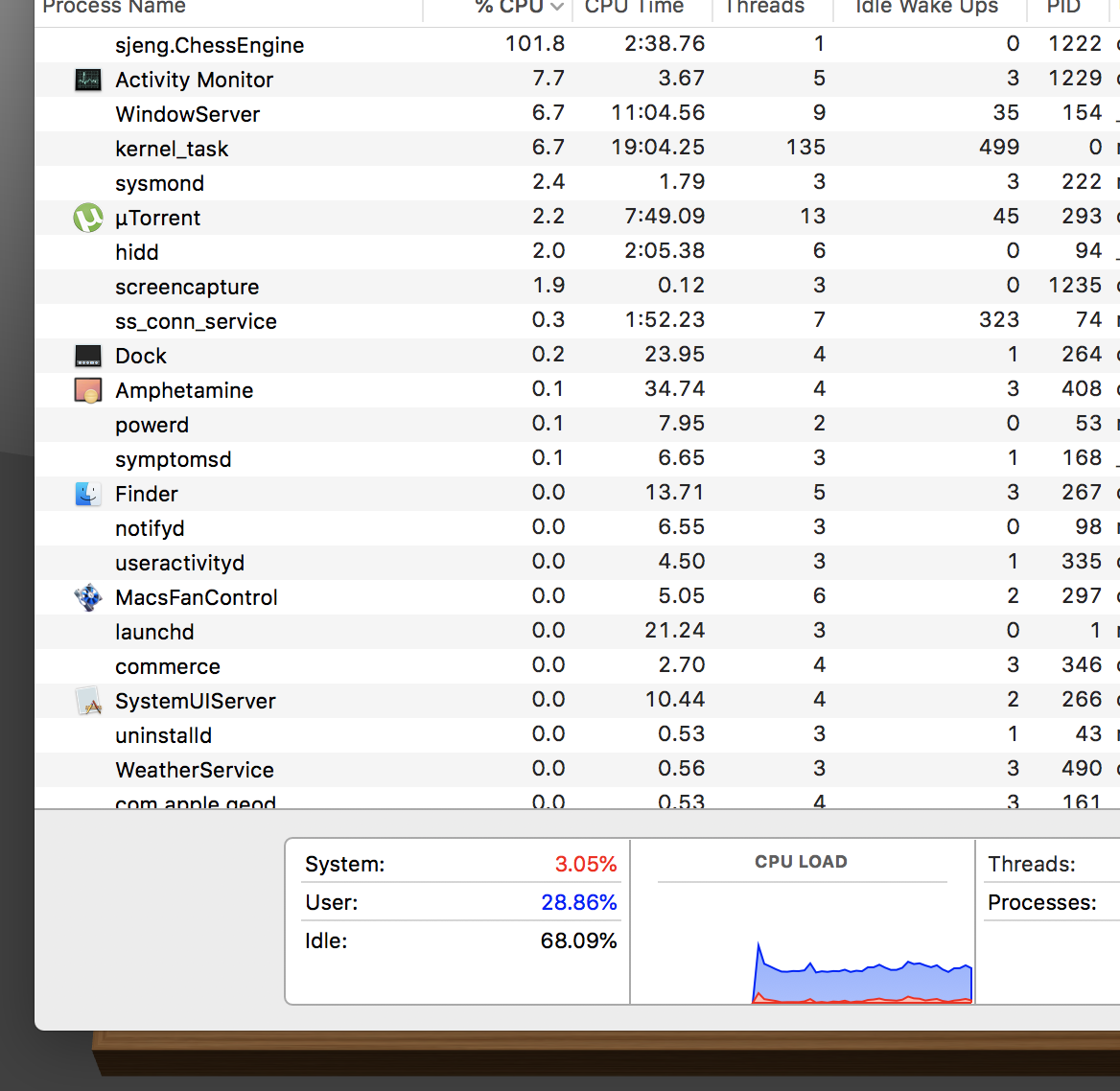Viewport: 1120px width, 1091px height.
Task: Click idle wake ups value 499
Action: tap(999, 147)
